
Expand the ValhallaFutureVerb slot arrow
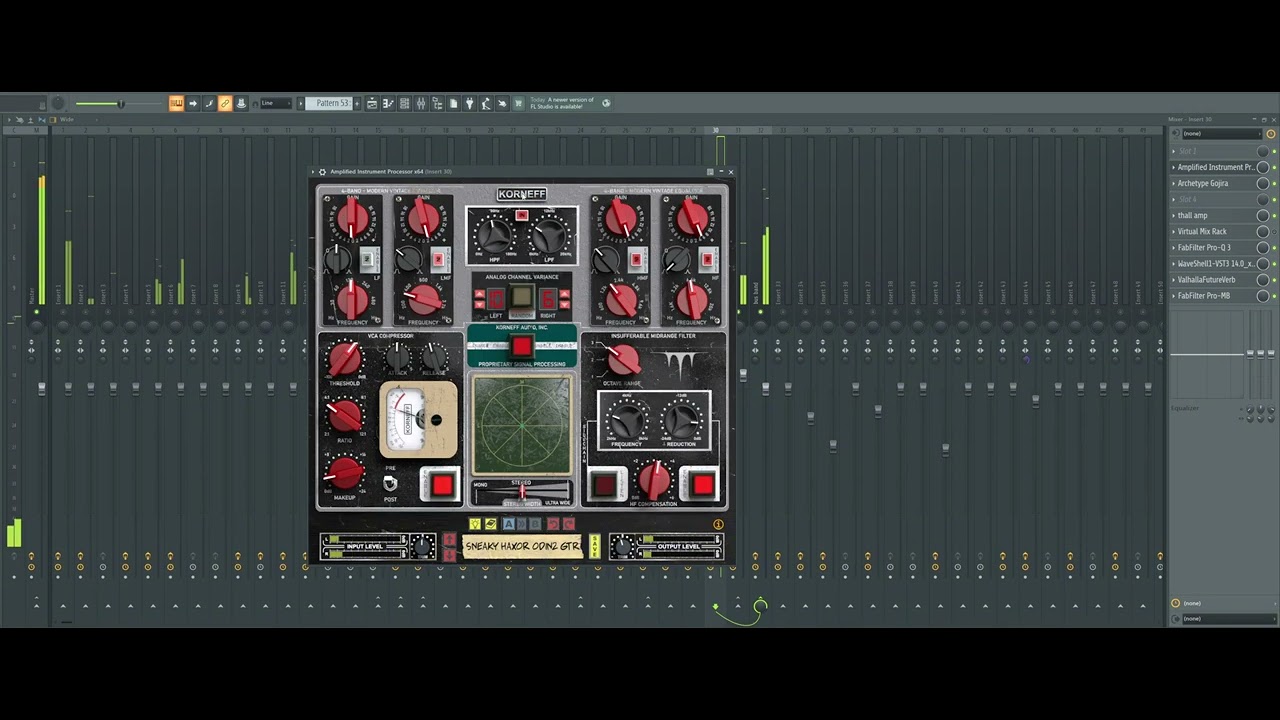[1174, 279]
